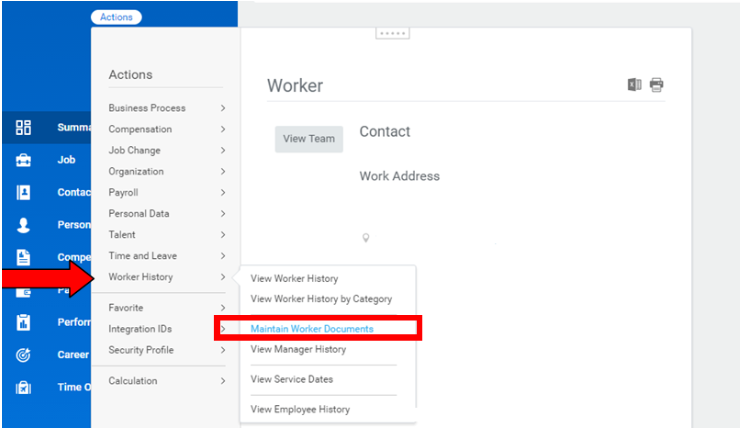Print the Worker page
Screen dimensions: 742x429
(656, 85)
